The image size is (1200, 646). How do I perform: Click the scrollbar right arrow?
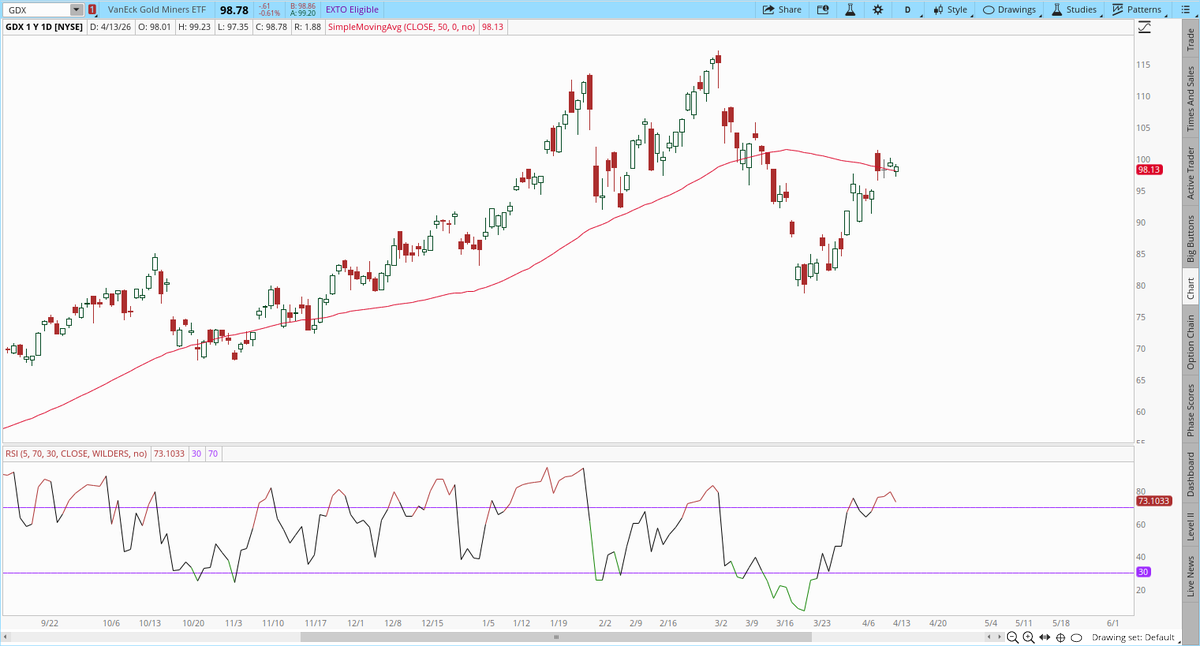click(997, 637)
